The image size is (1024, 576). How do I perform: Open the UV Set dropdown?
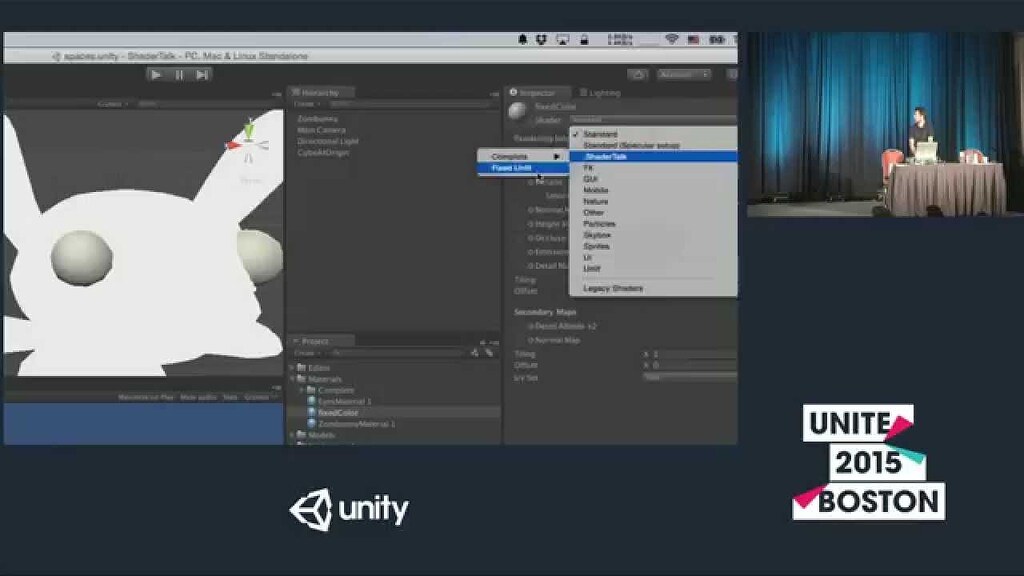click(690, 377)
